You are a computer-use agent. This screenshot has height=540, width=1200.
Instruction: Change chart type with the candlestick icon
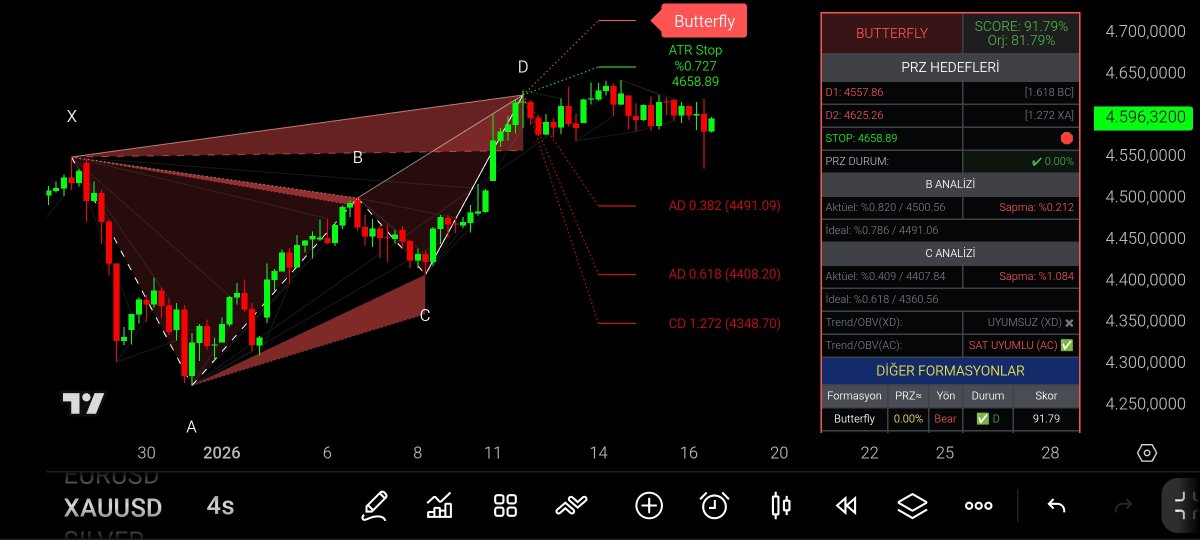[781, 506]
